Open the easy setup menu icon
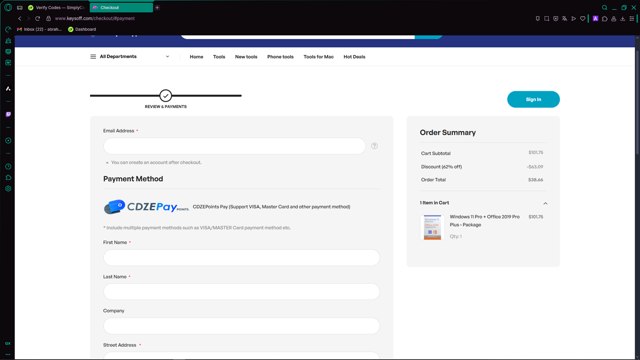 click(x=631, y=18)
